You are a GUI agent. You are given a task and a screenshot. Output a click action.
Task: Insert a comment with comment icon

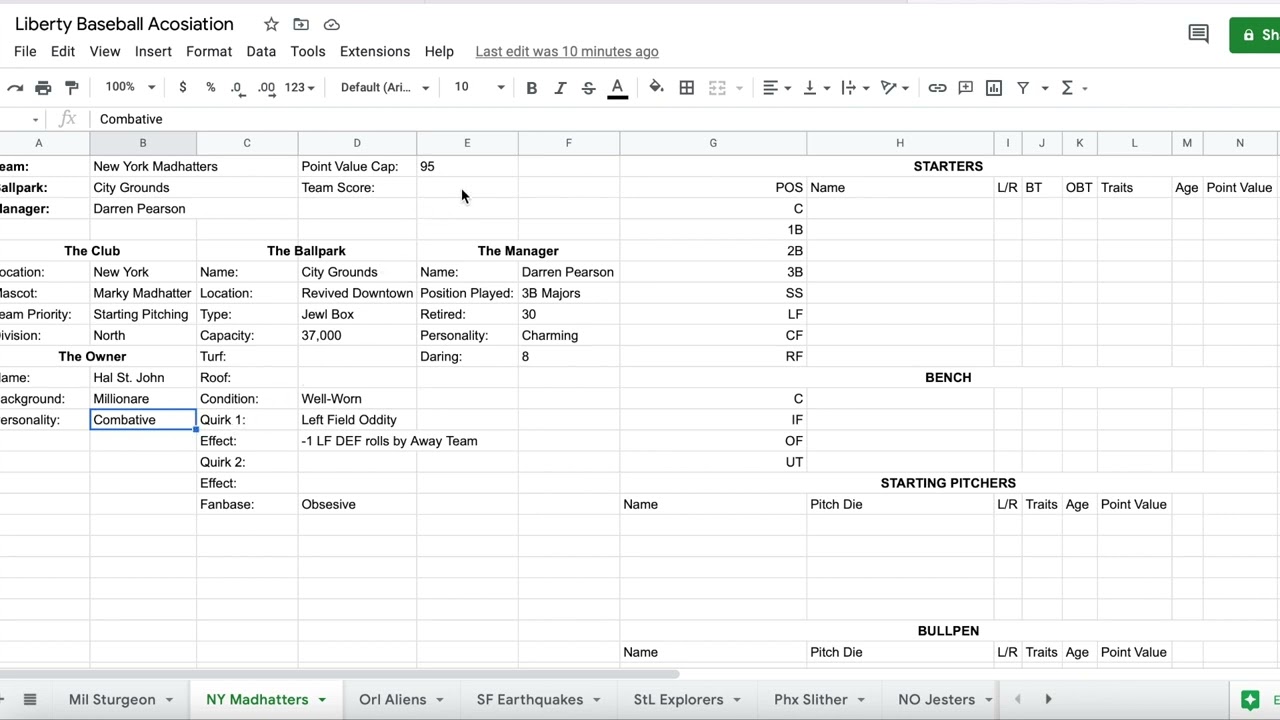tap(965, 88)
